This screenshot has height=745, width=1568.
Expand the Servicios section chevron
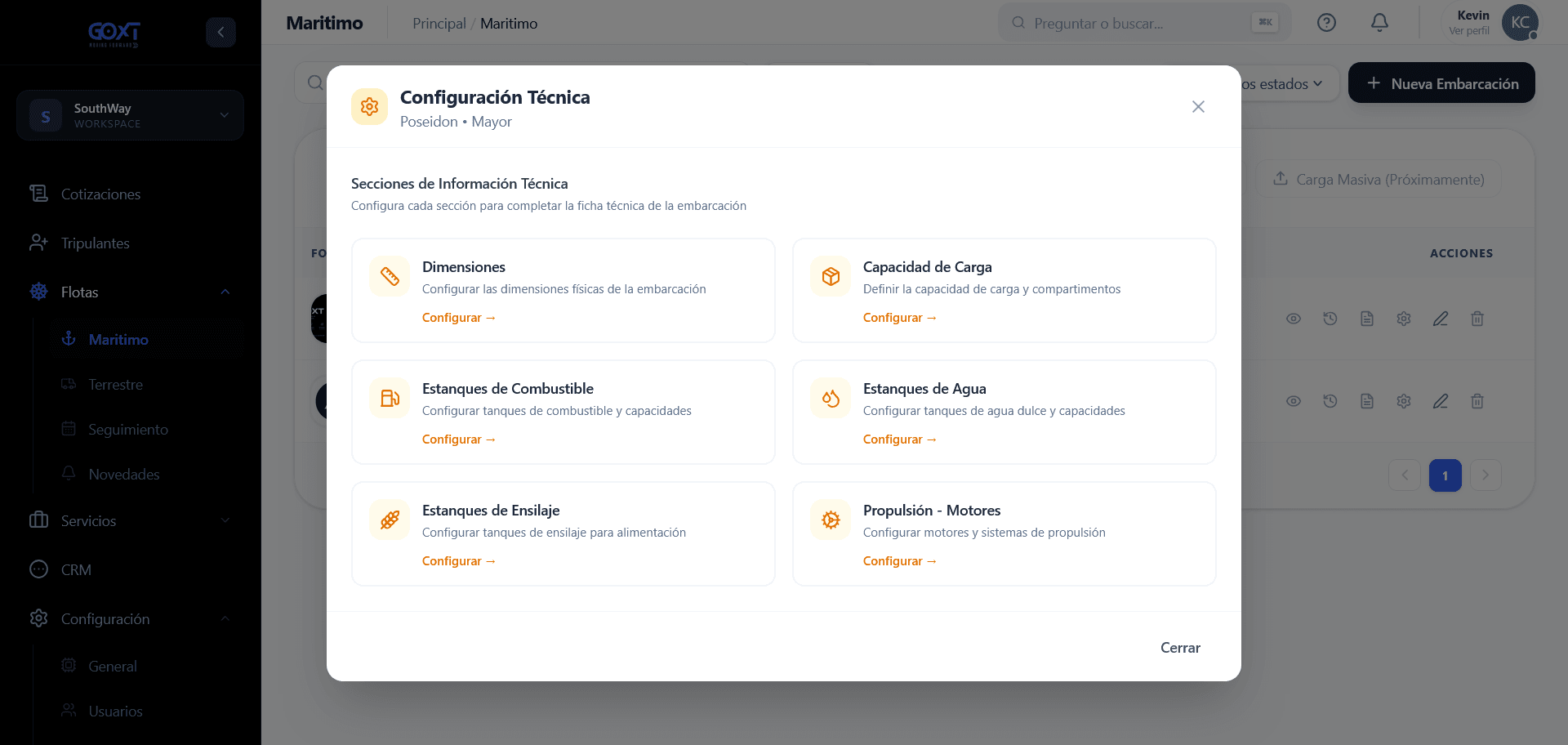click(x=225, y=521)
